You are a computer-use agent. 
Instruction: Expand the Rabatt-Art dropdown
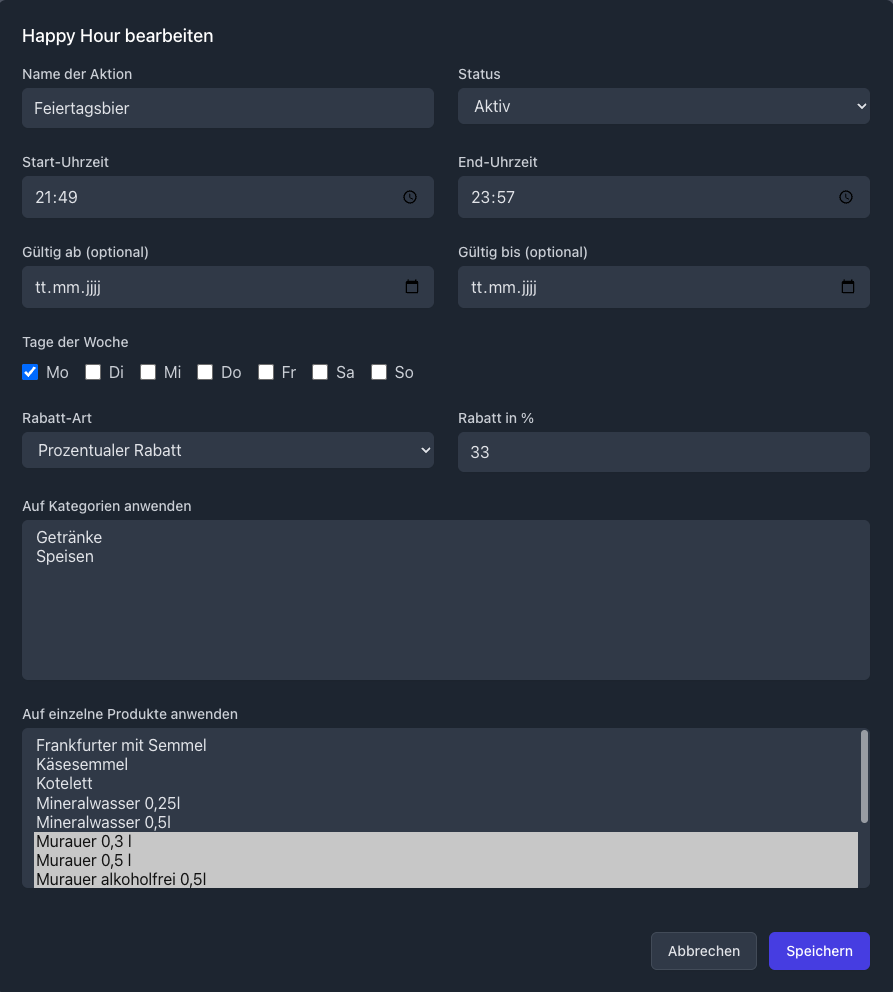(x=227, y=450)
